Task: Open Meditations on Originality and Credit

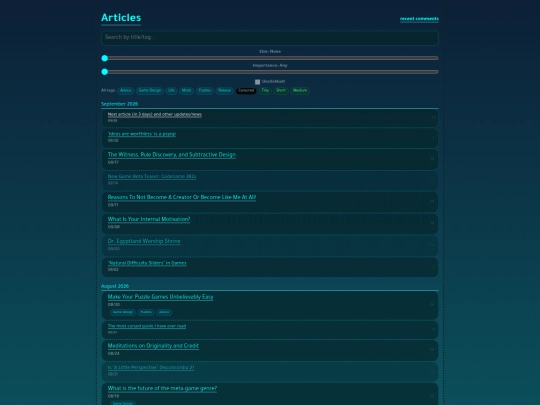Action: point(153,346)
